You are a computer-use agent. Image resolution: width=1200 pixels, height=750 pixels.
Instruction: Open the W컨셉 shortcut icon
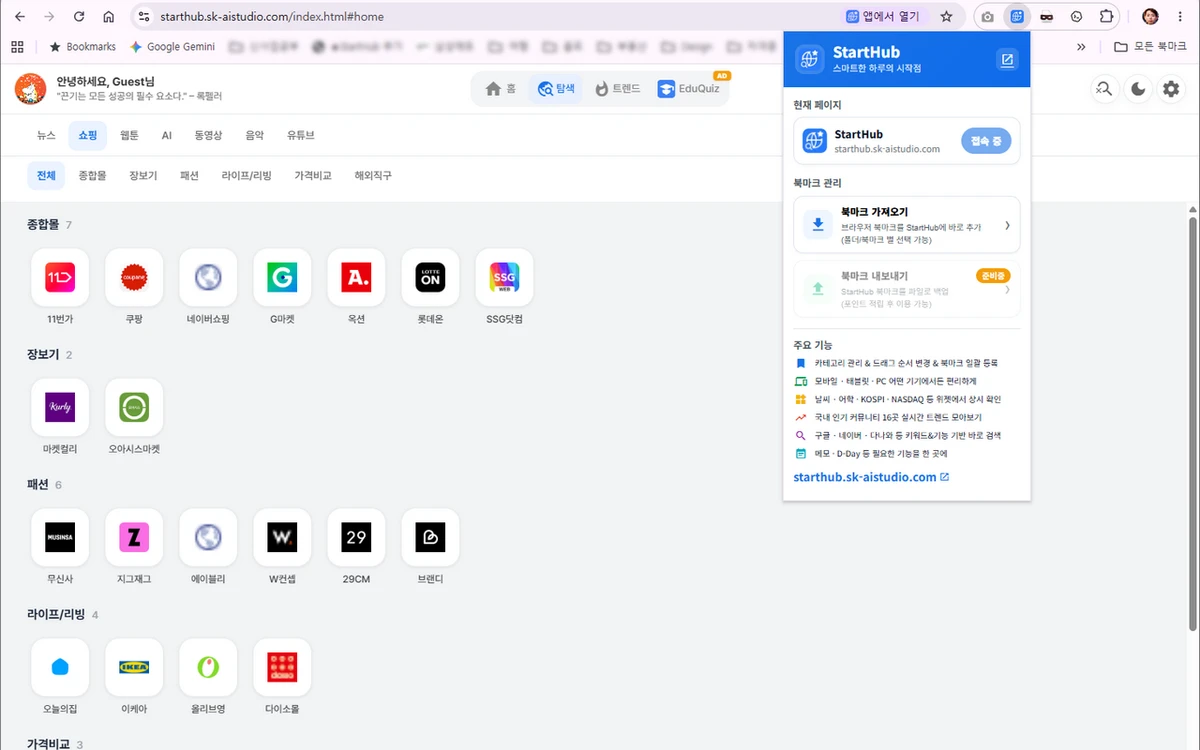pos(282,537)
